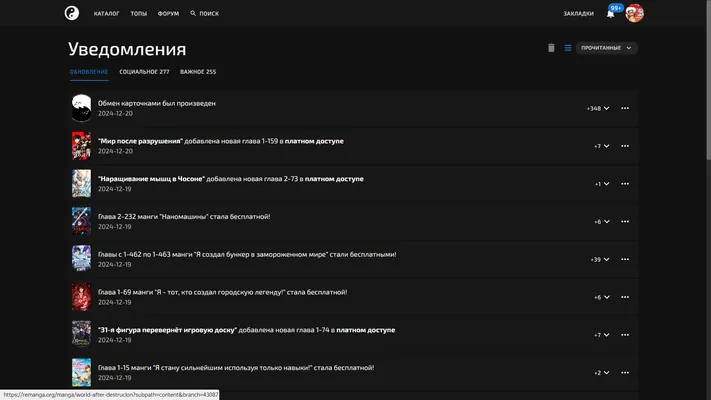The image size is (711, 400).
Task: Open the городскую легенду cover thumbnail
Action: [x=81, y=297]
